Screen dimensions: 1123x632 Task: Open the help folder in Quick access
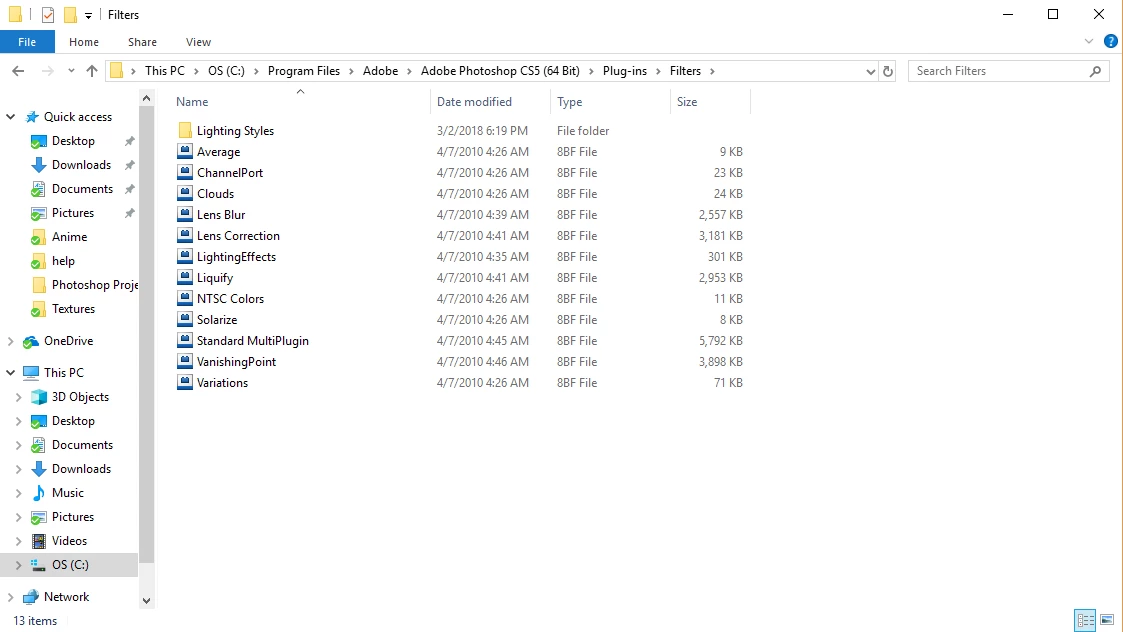pyautogui.click(x=63, y=261)
